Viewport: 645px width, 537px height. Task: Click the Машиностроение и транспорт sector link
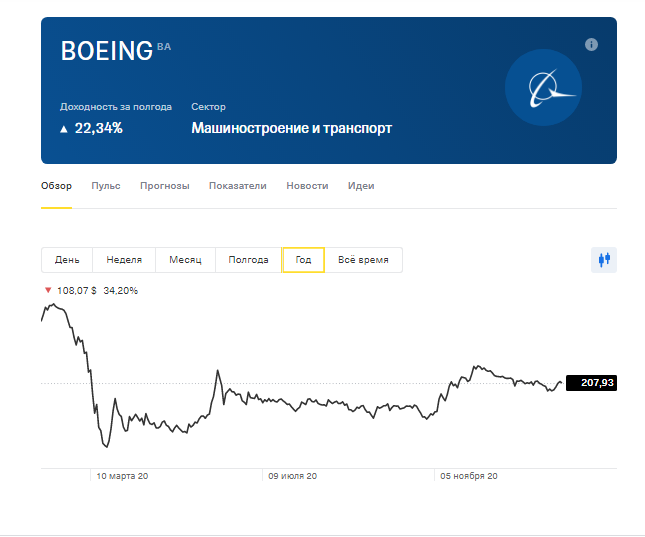tap(291, 128)
